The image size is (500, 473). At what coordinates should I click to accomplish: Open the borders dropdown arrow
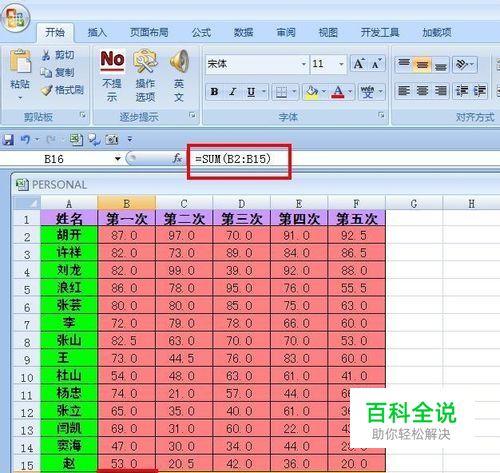point(294,91)
